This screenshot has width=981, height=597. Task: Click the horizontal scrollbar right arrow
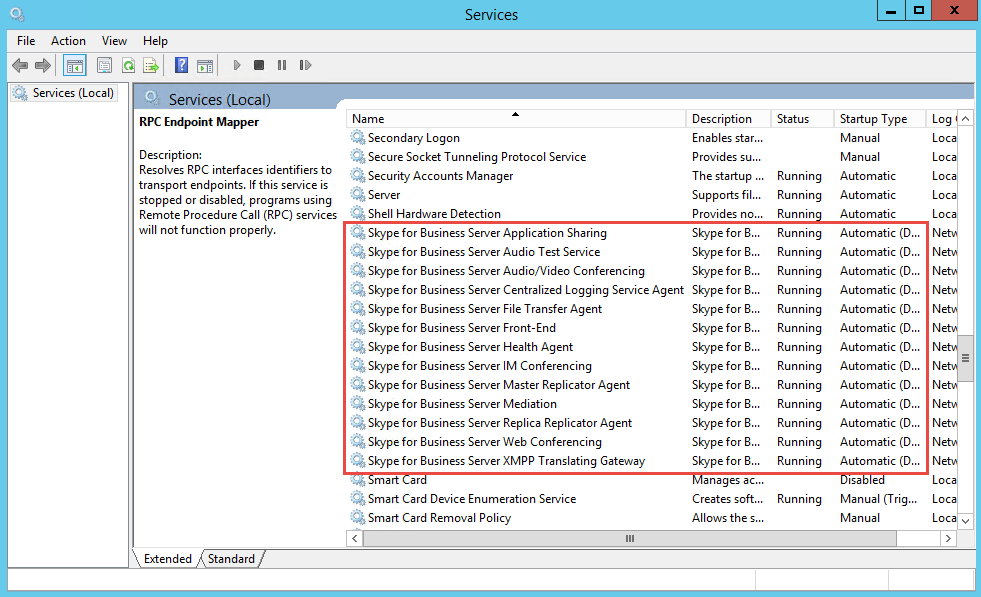tap(948, 538)
